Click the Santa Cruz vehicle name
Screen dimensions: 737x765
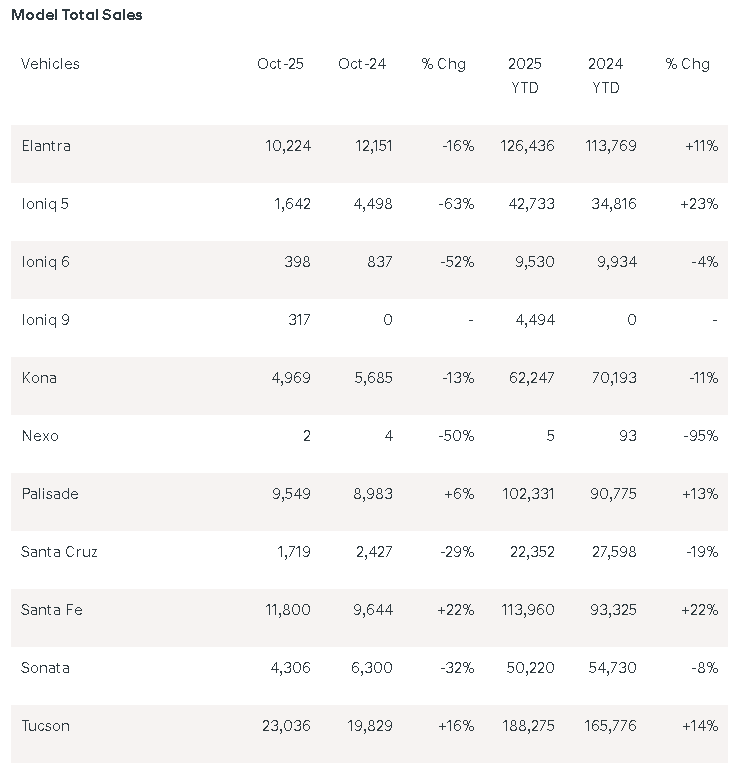59,552
